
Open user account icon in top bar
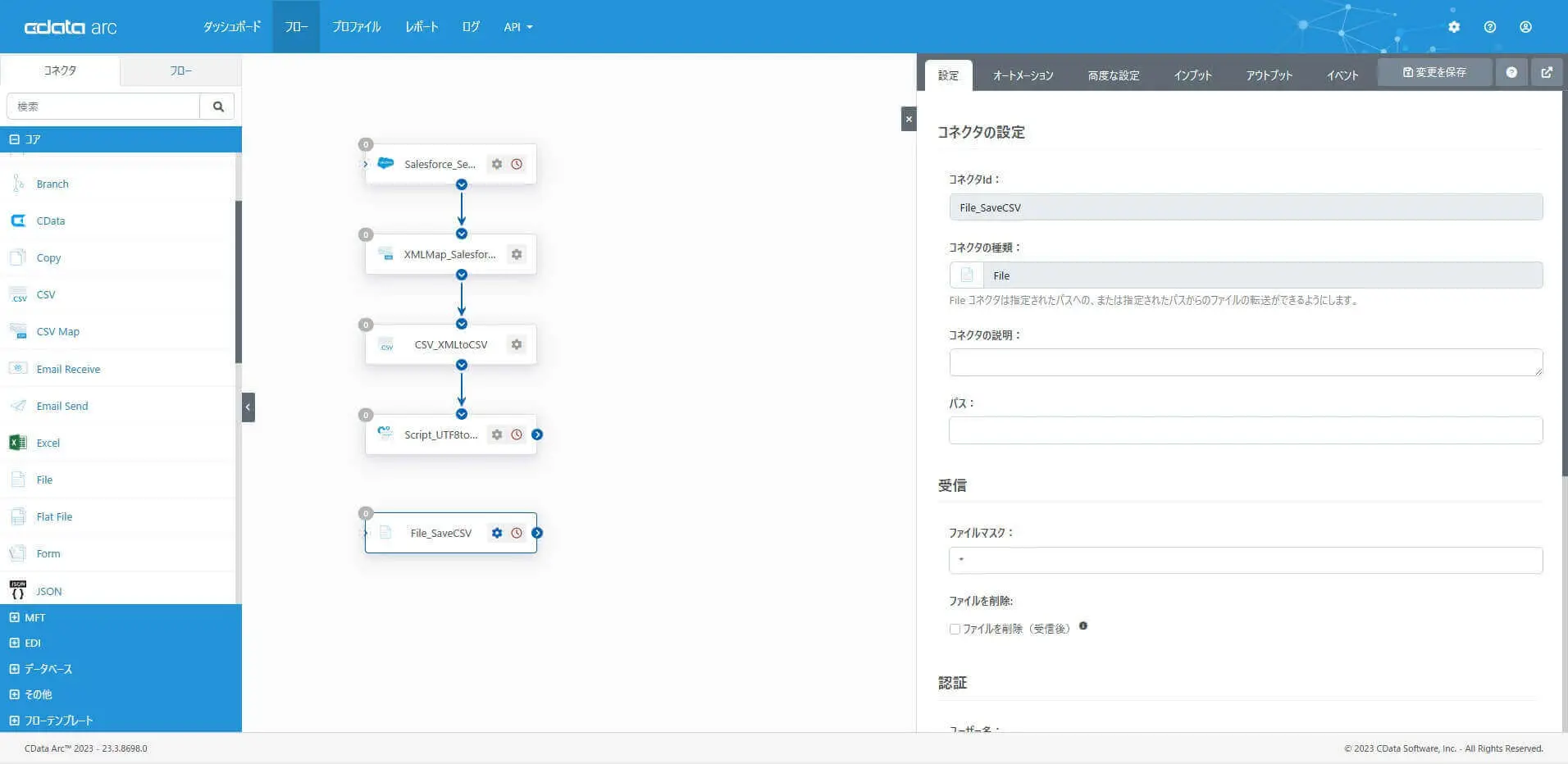click(x=1525, y=27)
